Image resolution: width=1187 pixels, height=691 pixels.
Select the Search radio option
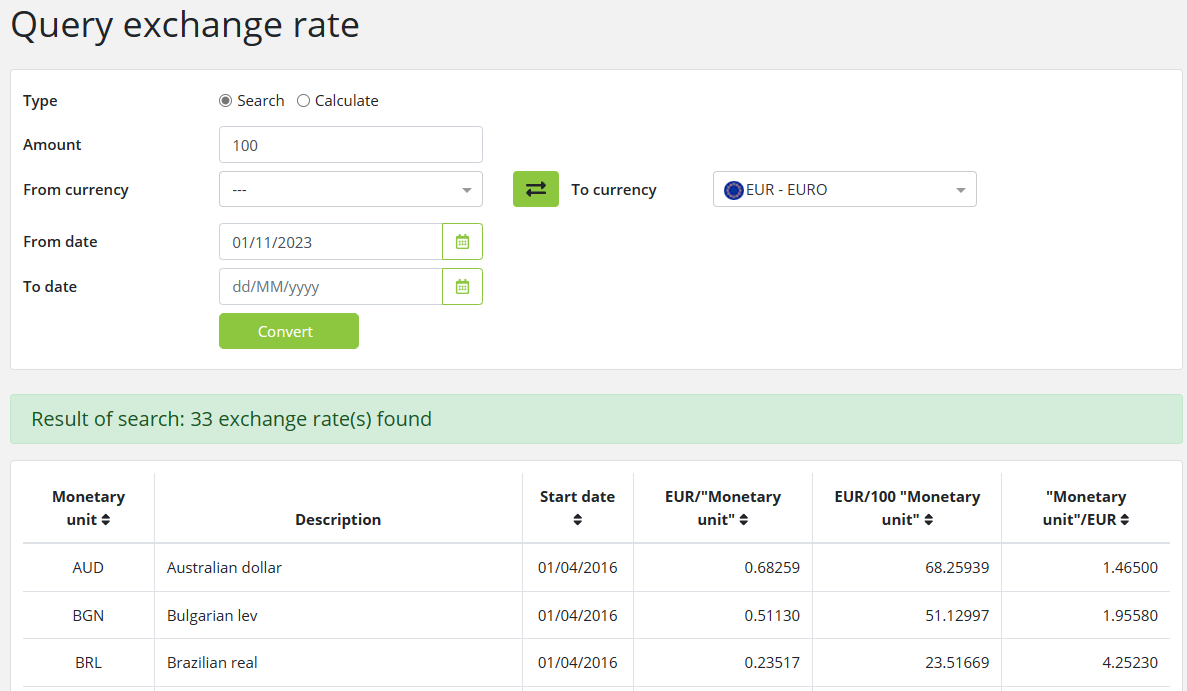(226, 101)
